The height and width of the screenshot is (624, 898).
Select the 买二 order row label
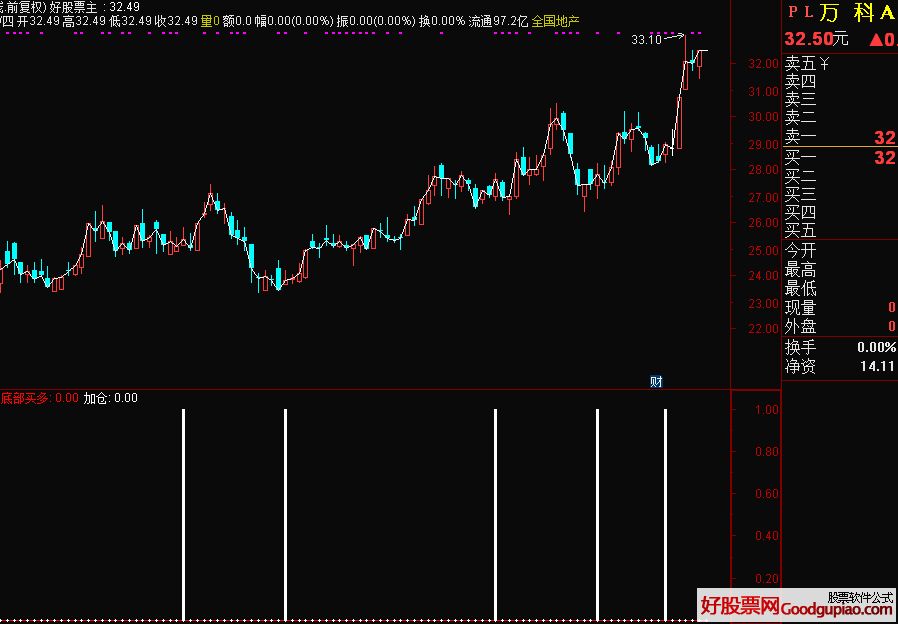[800, 176]
